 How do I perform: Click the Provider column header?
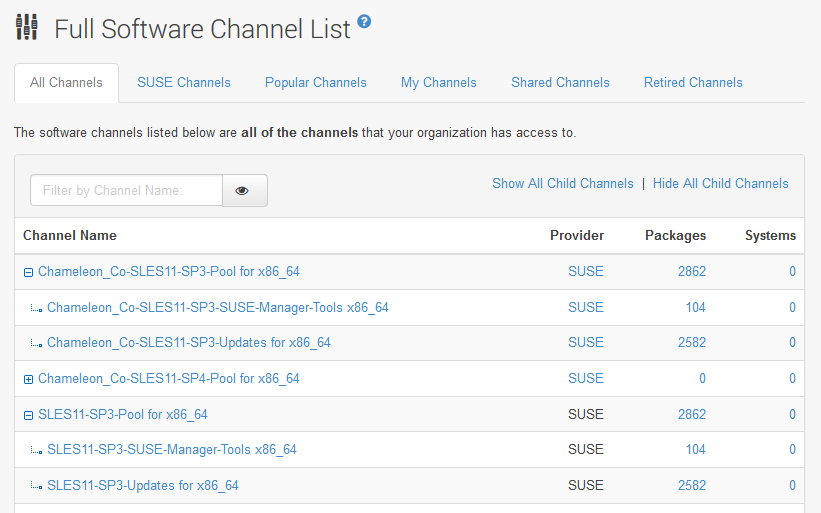pyautogui.click(x=577, y=236)
